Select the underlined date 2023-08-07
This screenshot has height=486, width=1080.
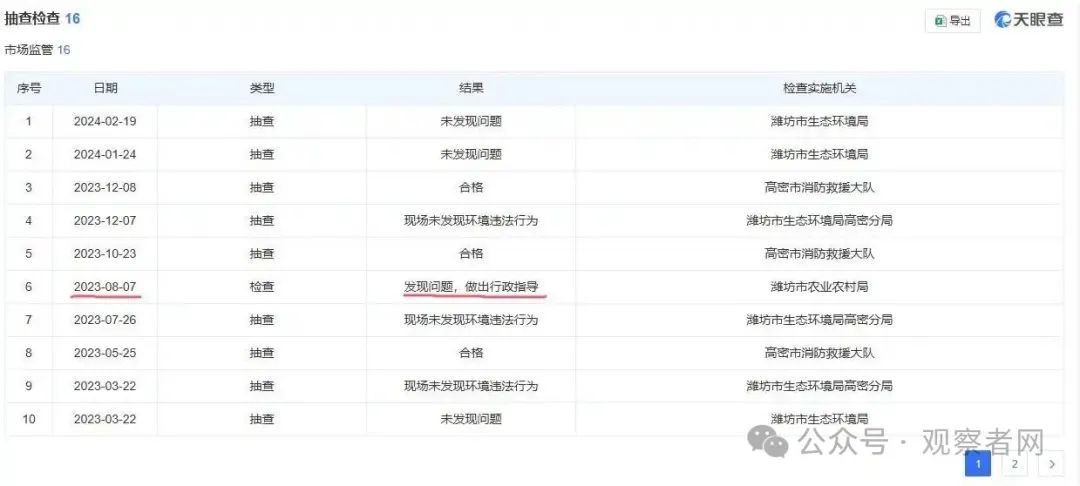[x=105, y=286]
